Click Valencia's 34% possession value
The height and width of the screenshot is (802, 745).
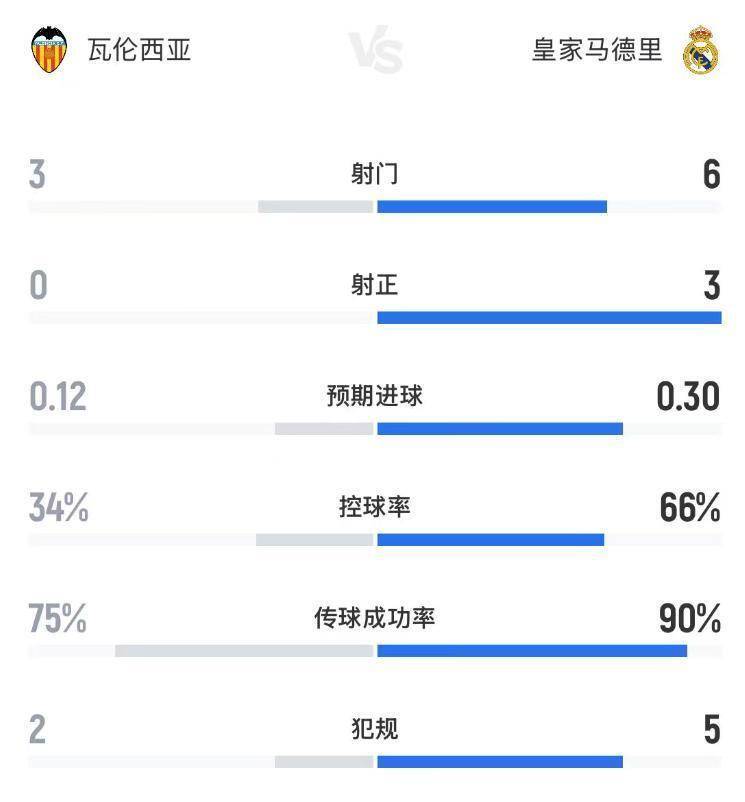(x=59, y=508)
